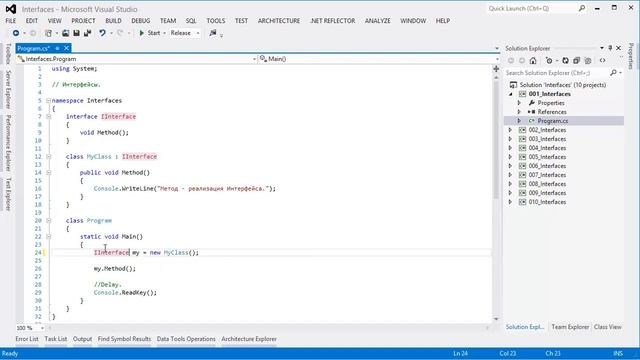The image size is (640, 360).
Task: Click the Undo toolbar icon
Action: (x=102, y=33)
